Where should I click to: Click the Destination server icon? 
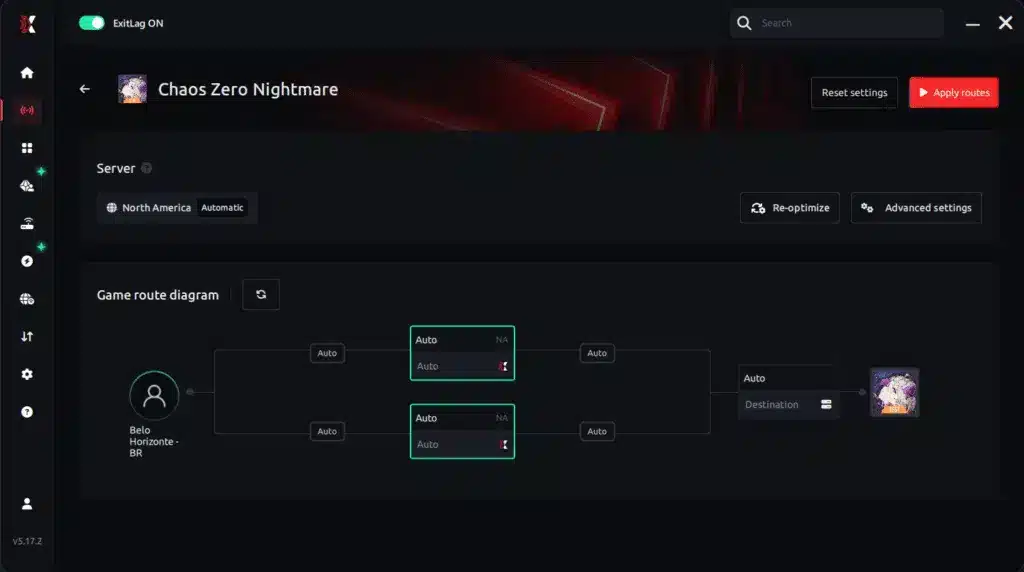point(826,404)
